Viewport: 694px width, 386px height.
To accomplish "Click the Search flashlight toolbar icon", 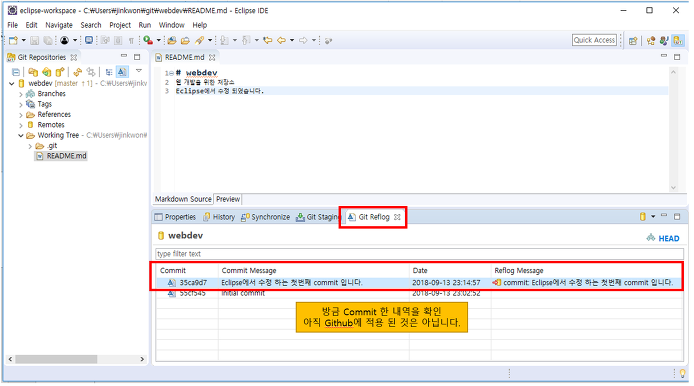I will pos(200,40).
